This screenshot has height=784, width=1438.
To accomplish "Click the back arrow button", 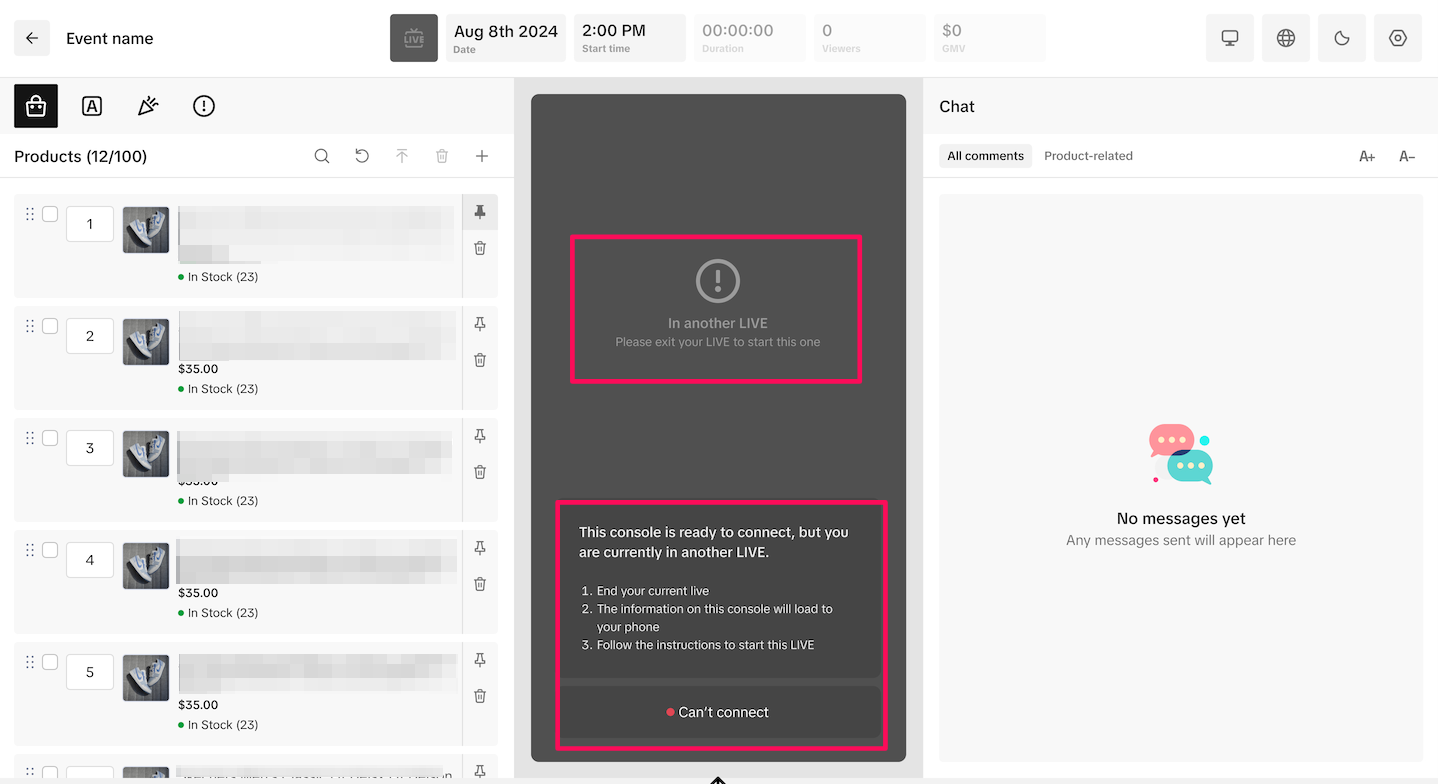I will (32, 38).
